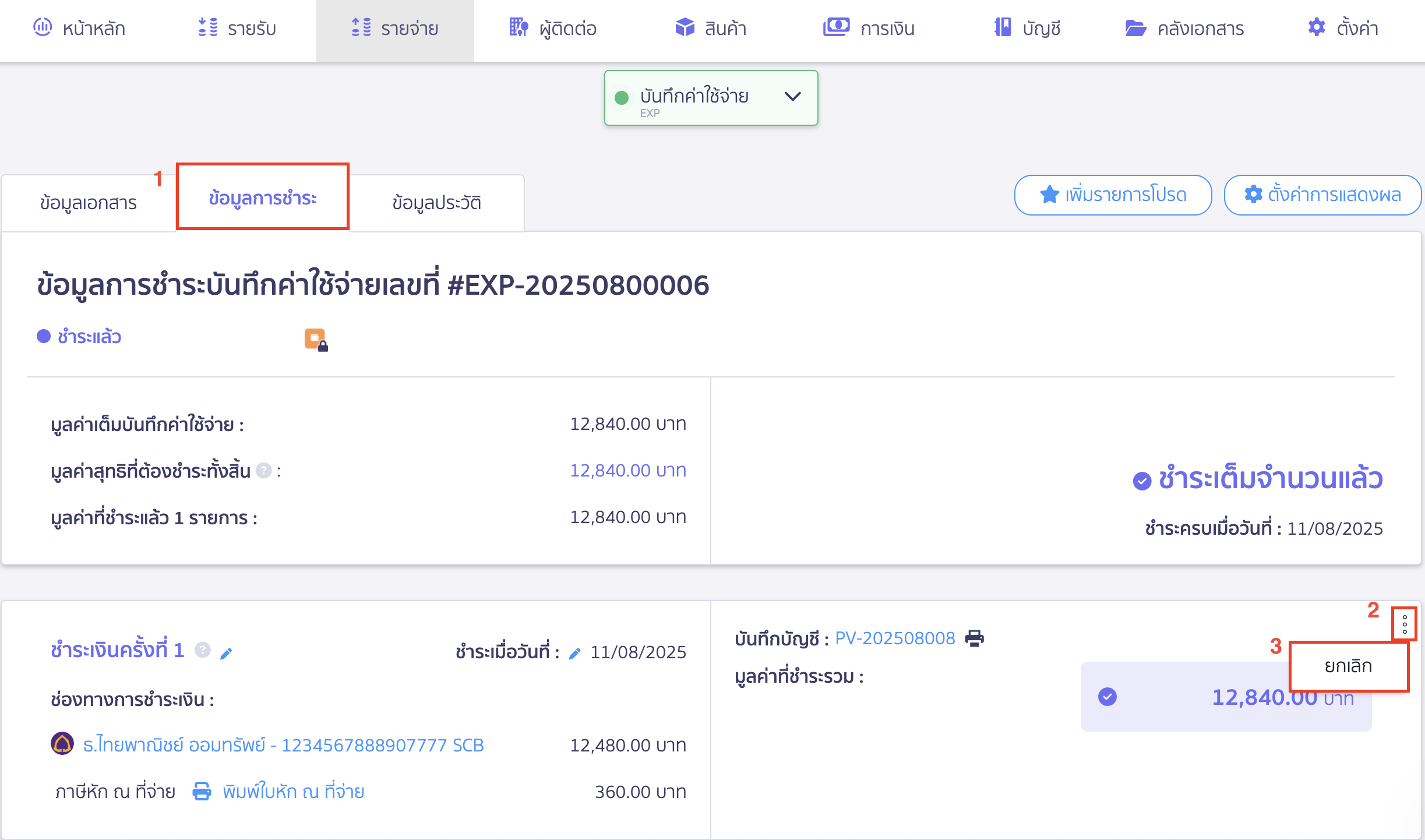Click the ตั้งค่าการแสดงผล button
Image resolution: width=1425 pixels, height=840 pixels.
[1322, 195]
